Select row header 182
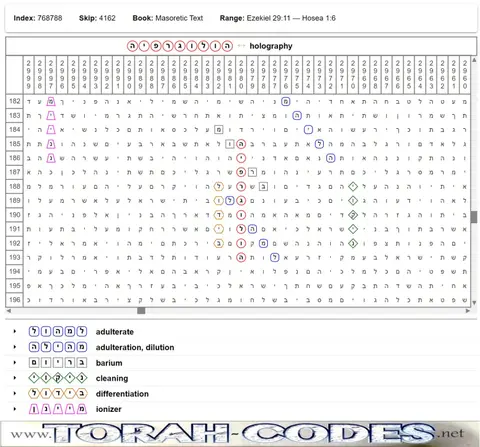This screenshot has width=480, height=447. coord(14,101)
